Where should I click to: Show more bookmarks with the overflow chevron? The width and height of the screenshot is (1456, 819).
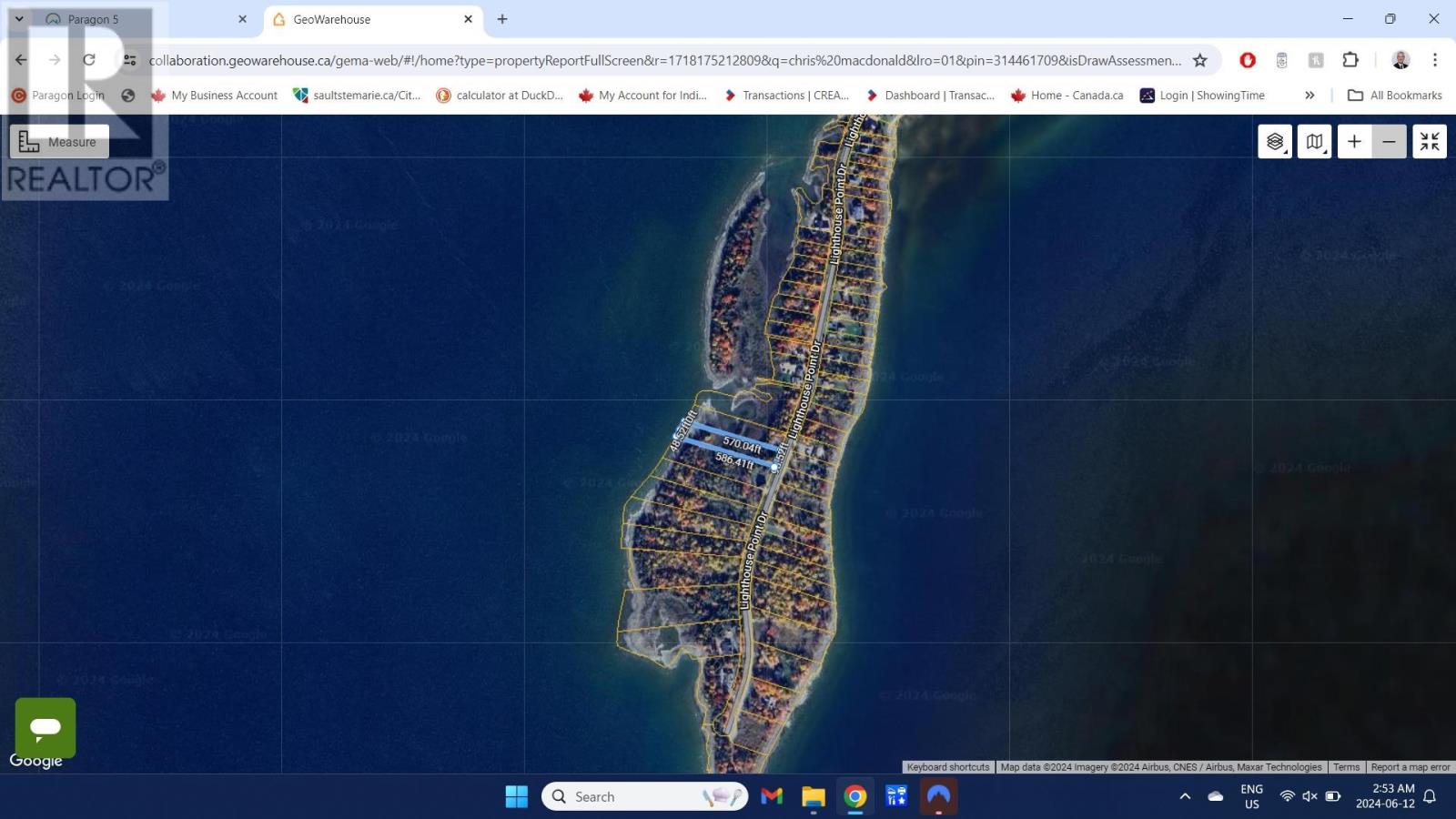[x=1309, y=96]
